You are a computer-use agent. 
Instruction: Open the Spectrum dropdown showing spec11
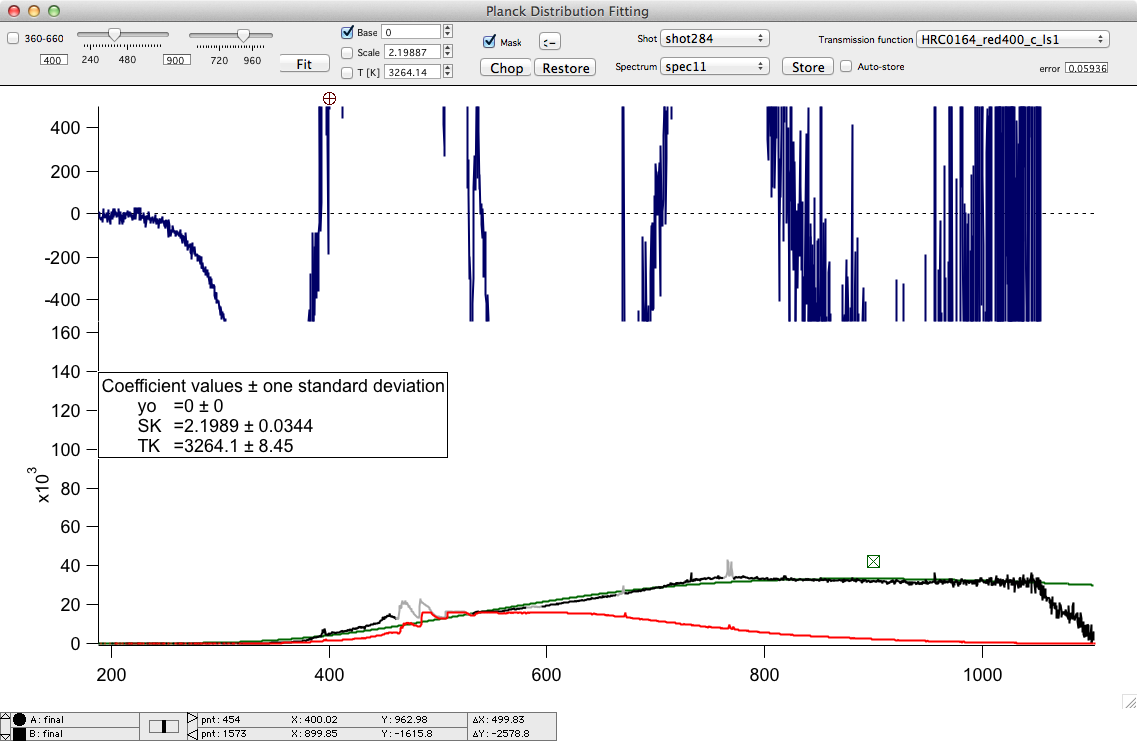coord(714,67)
